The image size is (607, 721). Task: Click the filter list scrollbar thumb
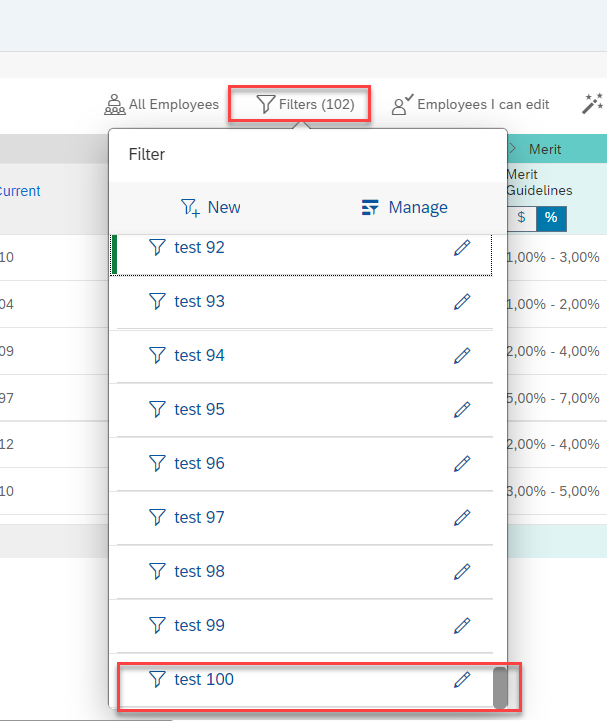click(500, 688)
